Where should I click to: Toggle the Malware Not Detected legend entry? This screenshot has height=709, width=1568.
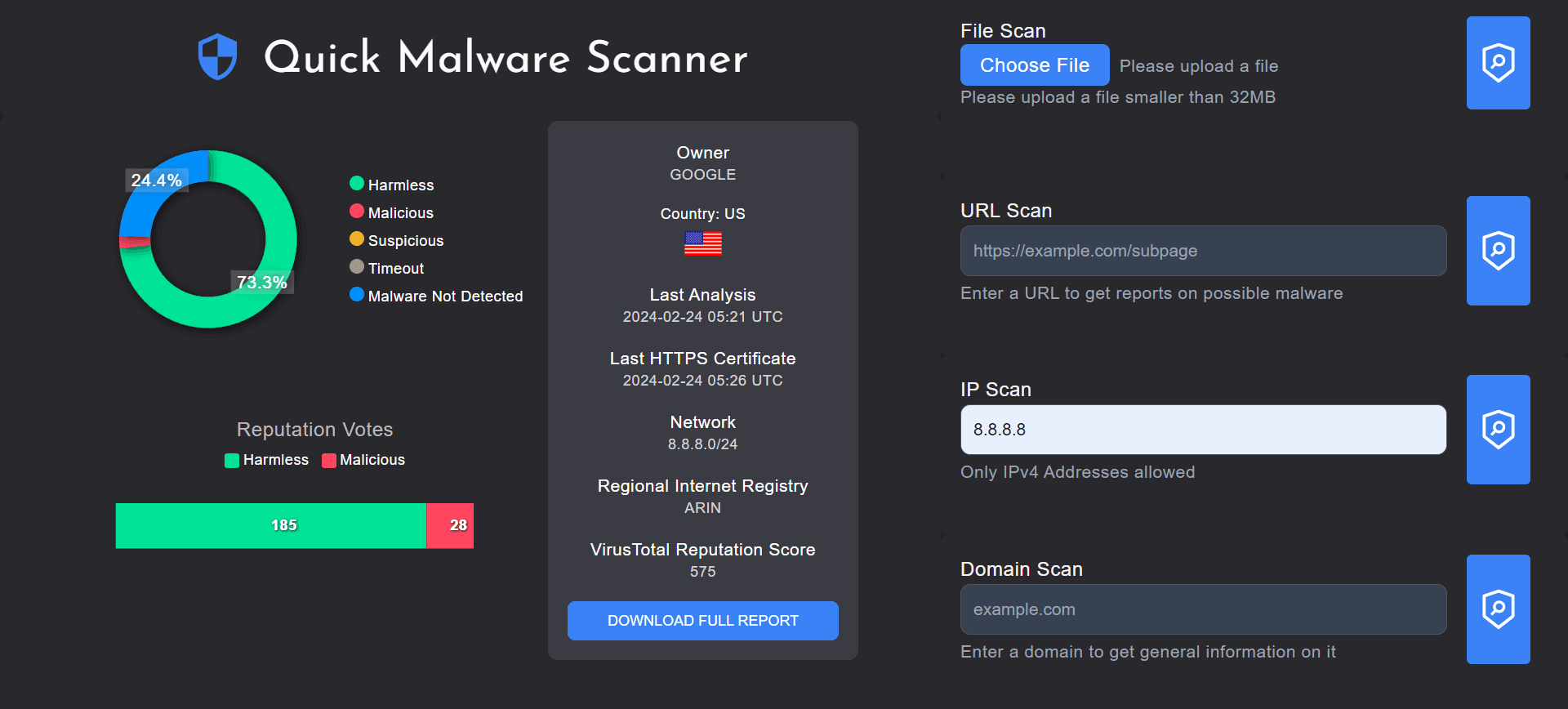[436, 296]
